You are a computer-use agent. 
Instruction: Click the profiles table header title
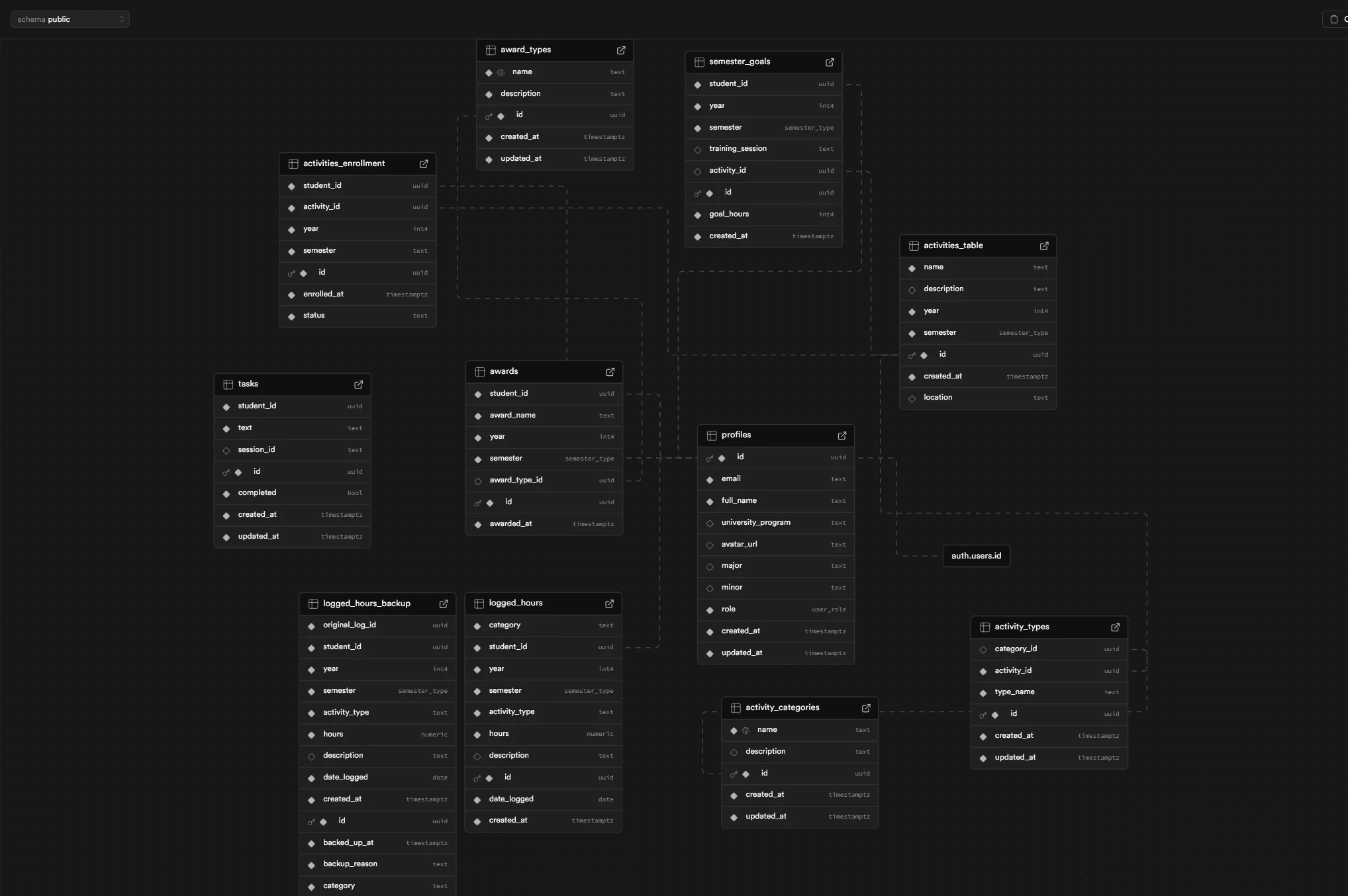pos(736,435)
